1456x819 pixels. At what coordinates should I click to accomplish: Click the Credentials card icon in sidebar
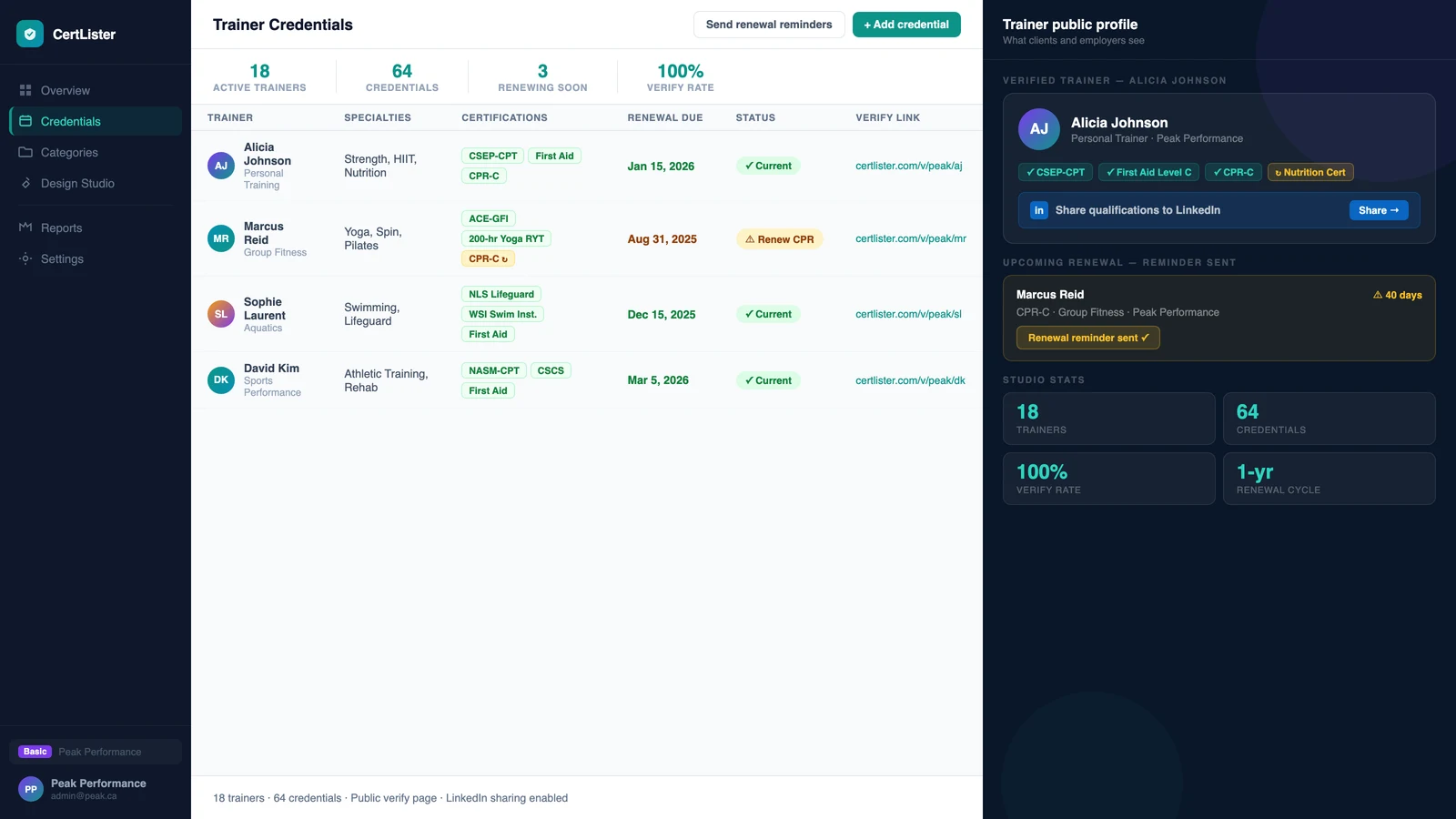pyautogui.click(x=25, y=121)
